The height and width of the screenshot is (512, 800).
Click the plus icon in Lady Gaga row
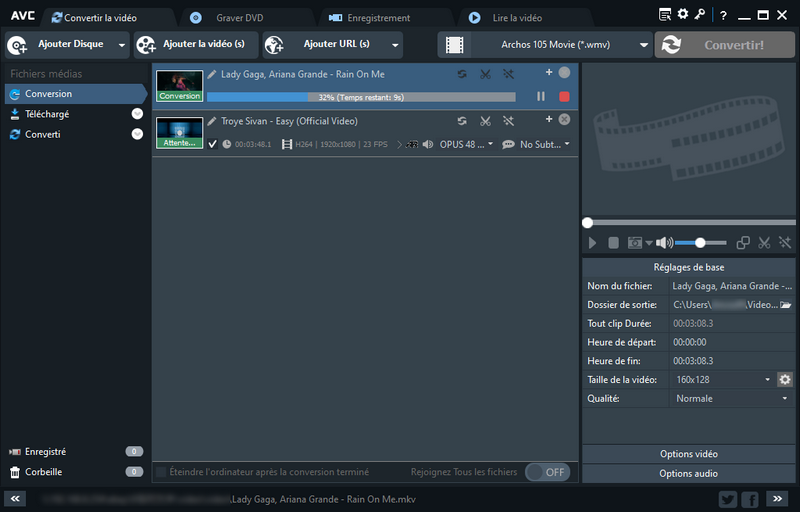549,72
